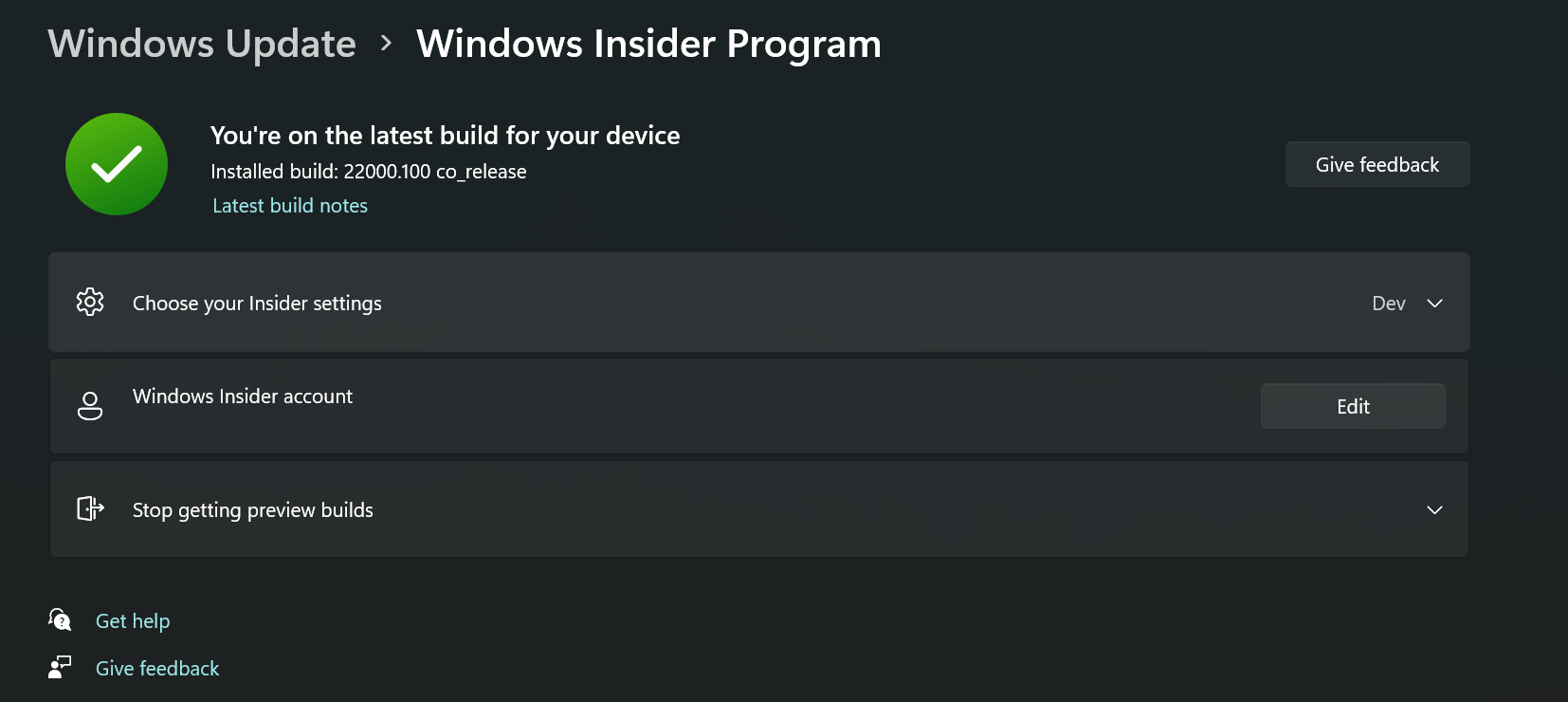Click the feedback person icon at bottom

tap(60, 667)
